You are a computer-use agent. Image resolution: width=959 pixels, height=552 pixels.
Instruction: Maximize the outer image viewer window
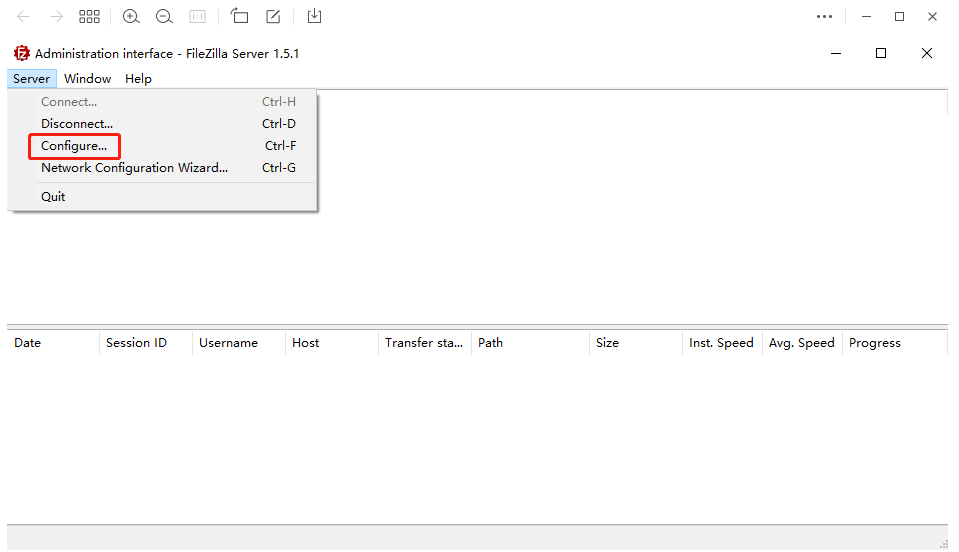[899, 17]
